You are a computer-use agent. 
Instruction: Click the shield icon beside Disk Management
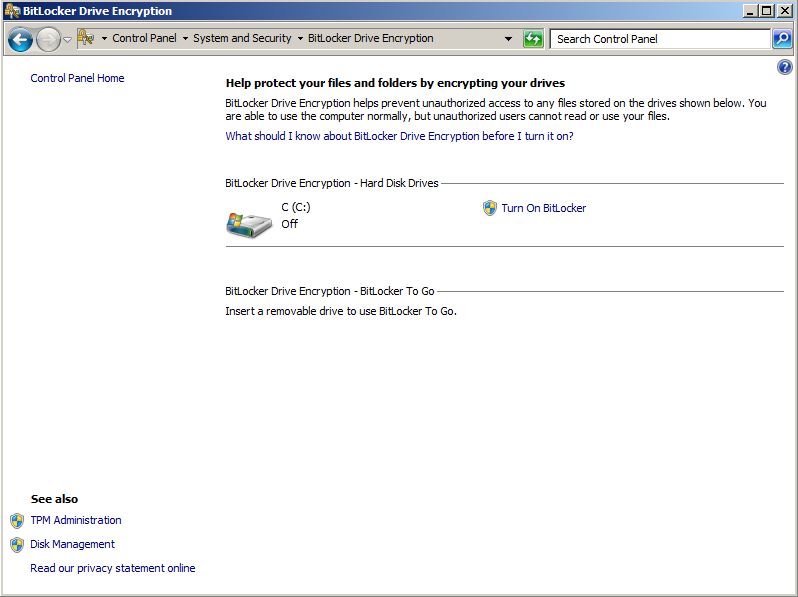point(17,545)
